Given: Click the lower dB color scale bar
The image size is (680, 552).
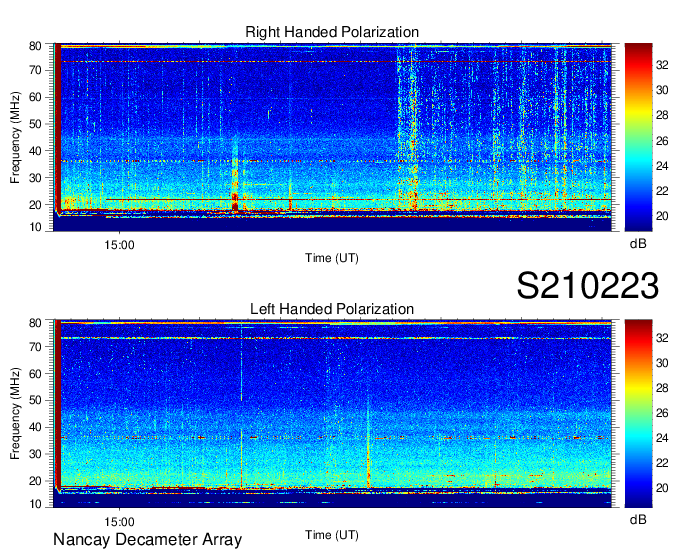Looking at the screenshot, I should pyautogui.click(x=638, y=414).
